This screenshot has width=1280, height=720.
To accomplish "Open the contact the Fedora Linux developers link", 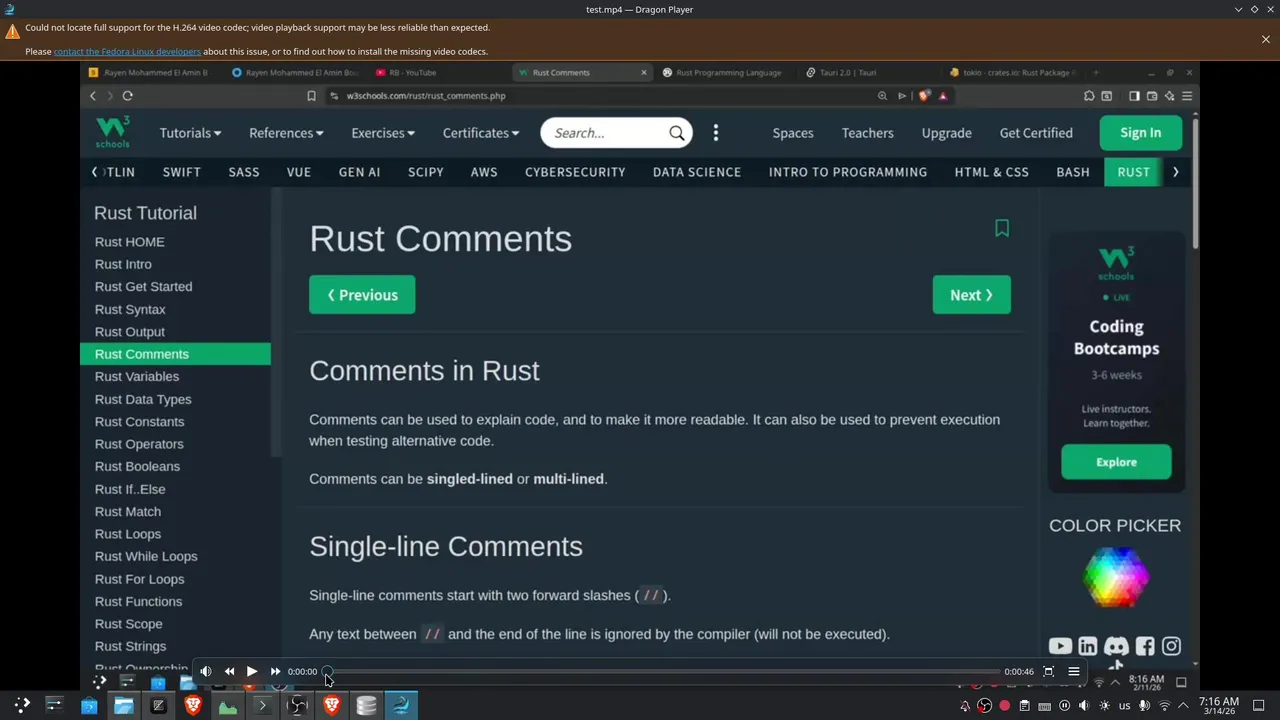I will (x=127, y=51).
